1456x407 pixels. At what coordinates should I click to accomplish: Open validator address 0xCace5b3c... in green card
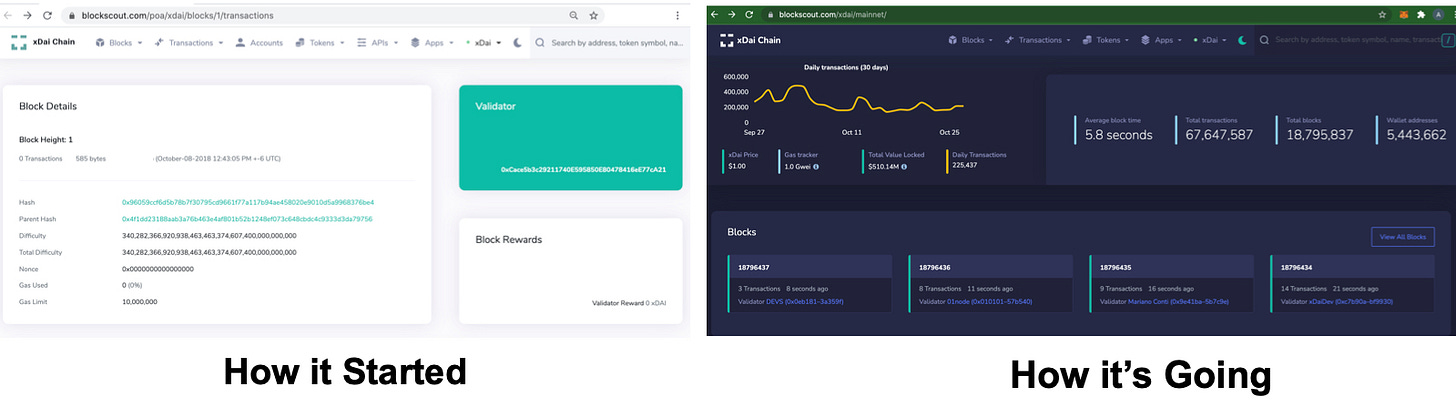584,169
